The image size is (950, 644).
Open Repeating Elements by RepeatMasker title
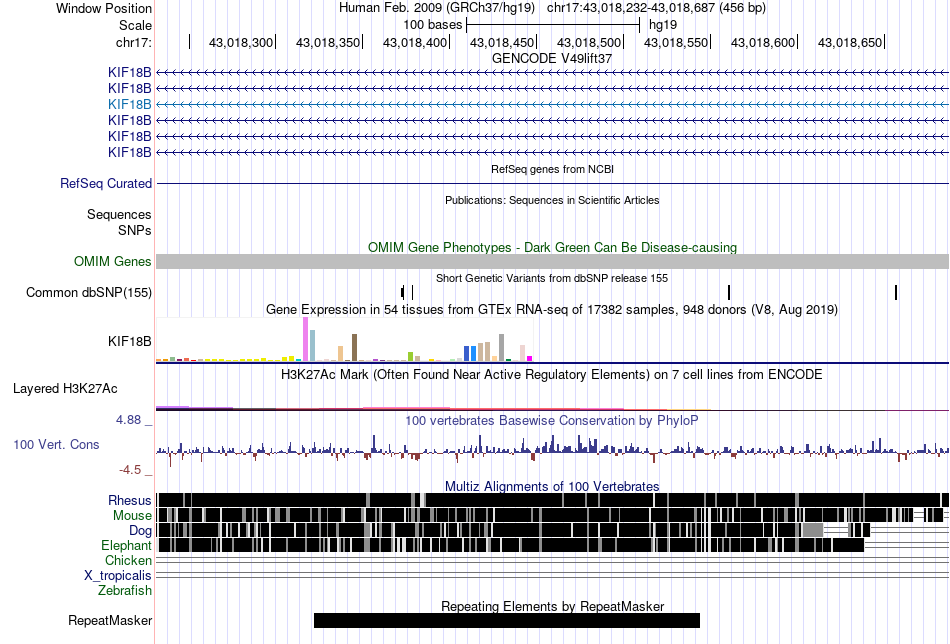pos(552,606)
